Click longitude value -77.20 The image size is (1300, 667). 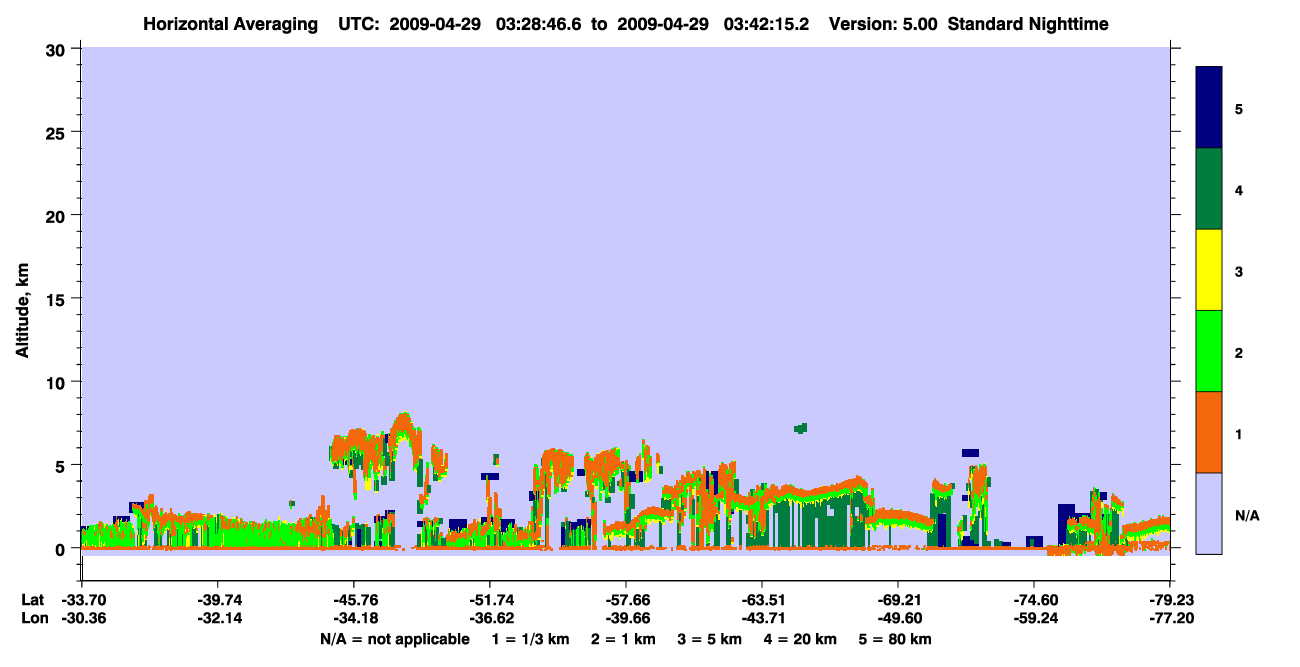click(1170, 618)
